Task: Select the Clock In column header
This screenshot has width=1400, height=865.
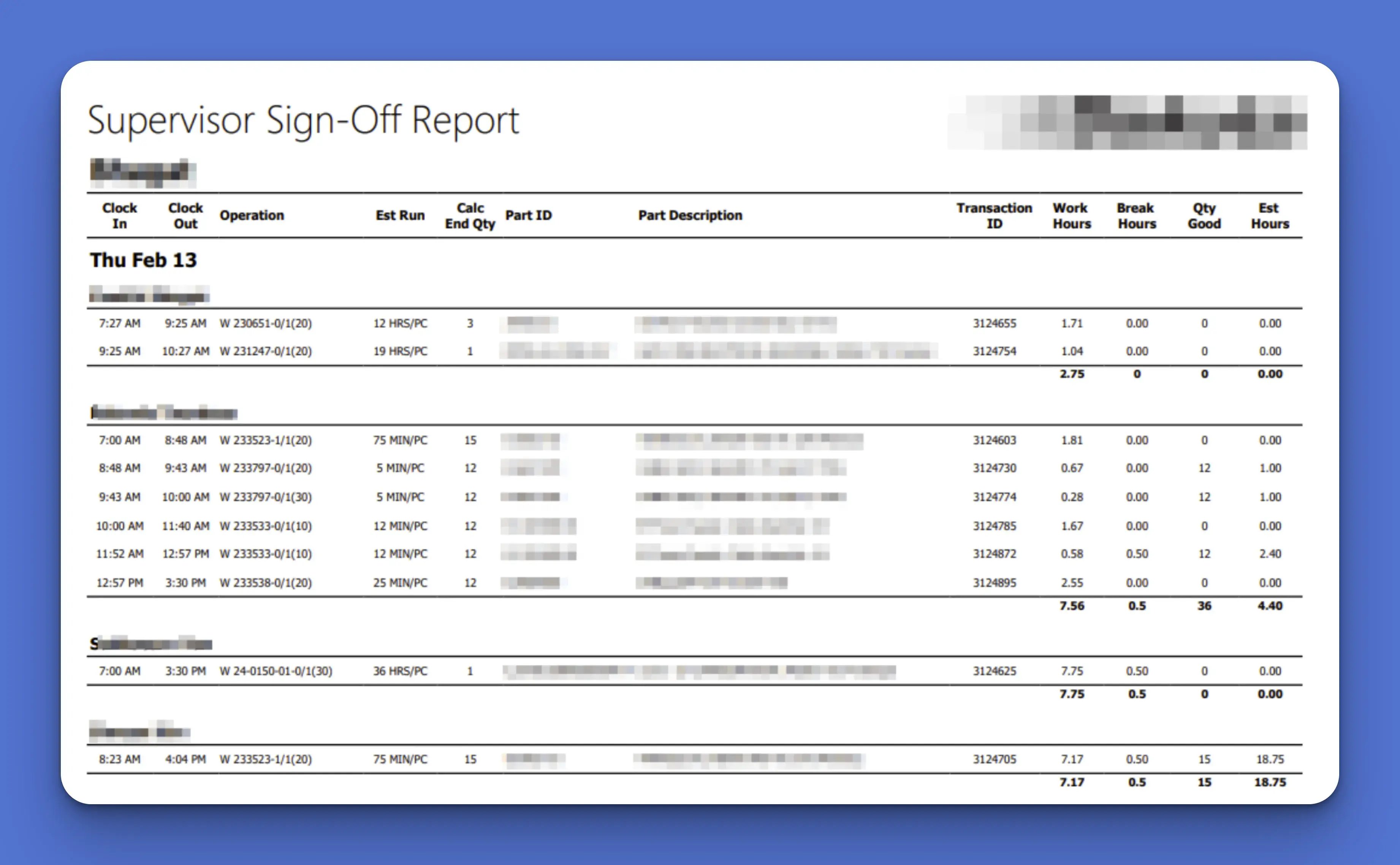Action: click(119, 215)
